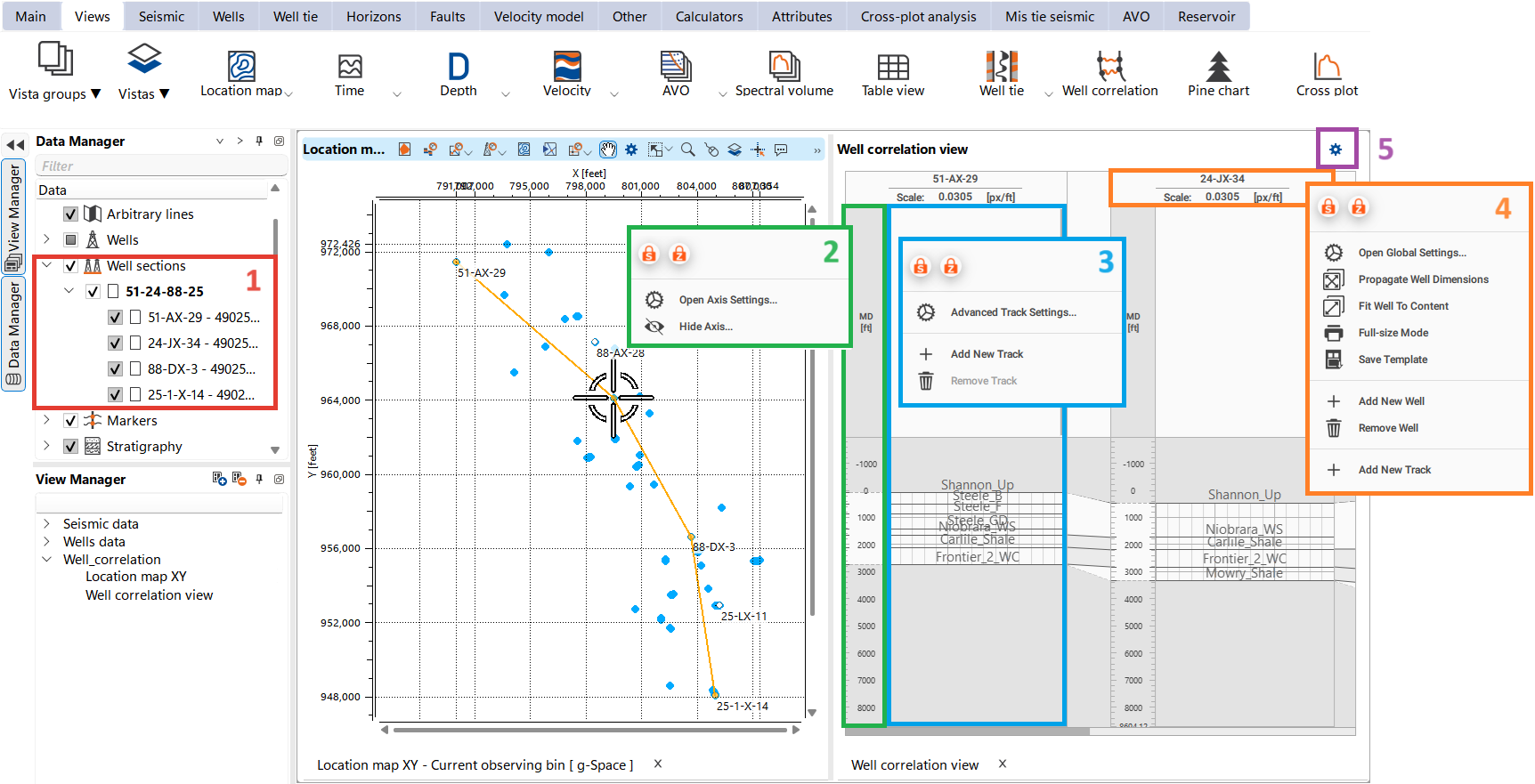Click Open Axis Settings option
This screenshot has height=784, width=1535.
click(727, 300)
